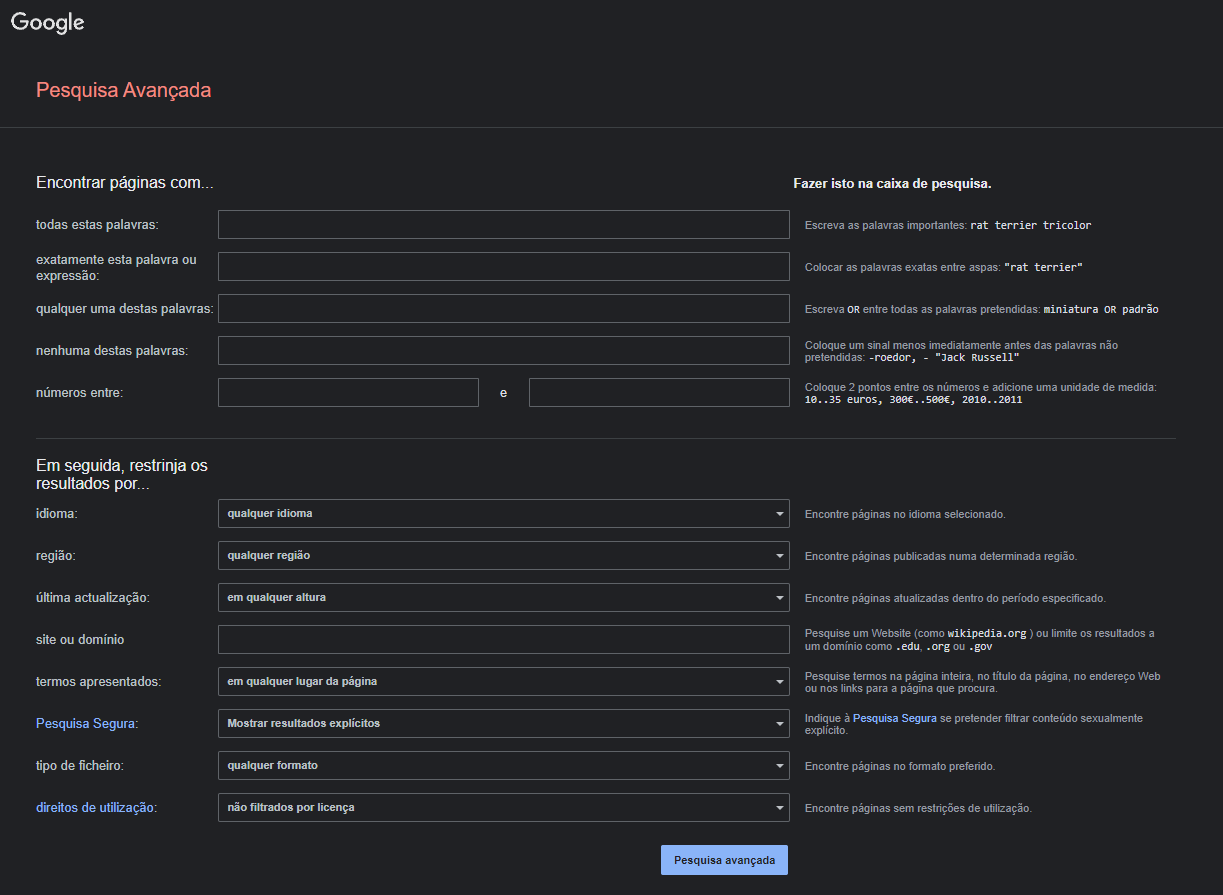Expand the 'última actualização' dropdown

(504, 598)
